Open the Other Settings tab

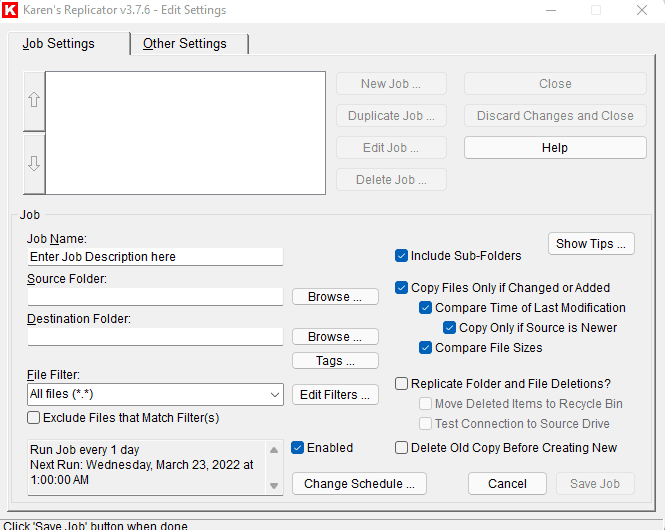pyautogui.click(x=184, y=44)
